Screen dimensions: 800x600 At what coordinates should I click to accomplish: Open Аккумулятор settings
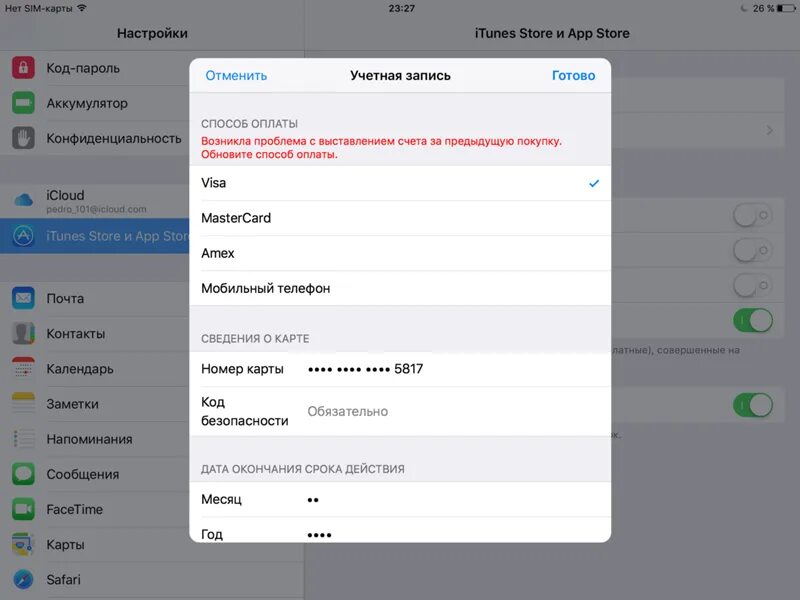94,103
